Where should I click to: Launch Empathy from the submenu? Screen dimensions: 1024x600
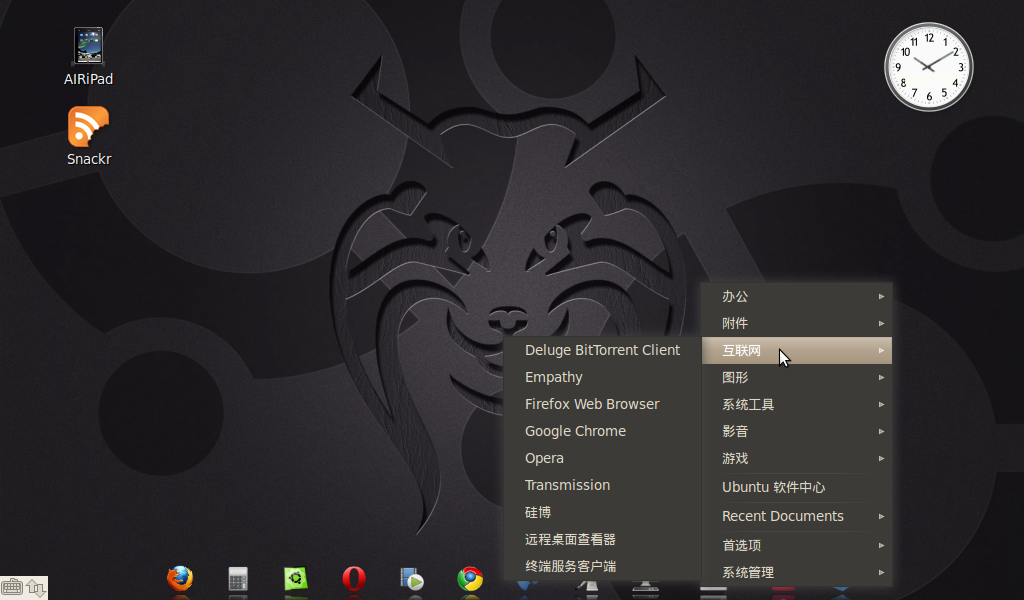click(602, 377)
